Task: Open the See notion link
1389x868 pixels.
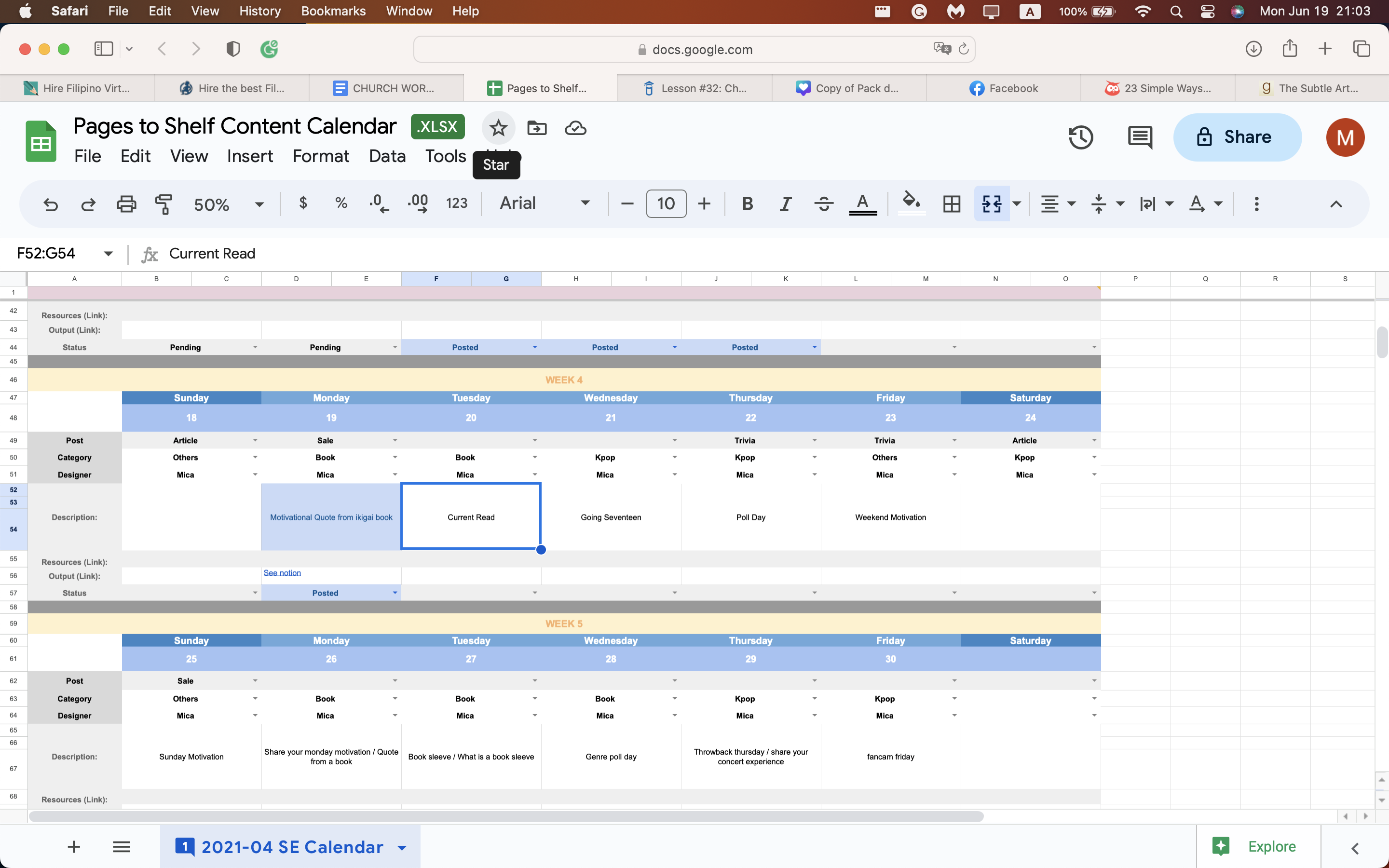Action: tap(282, 572)
